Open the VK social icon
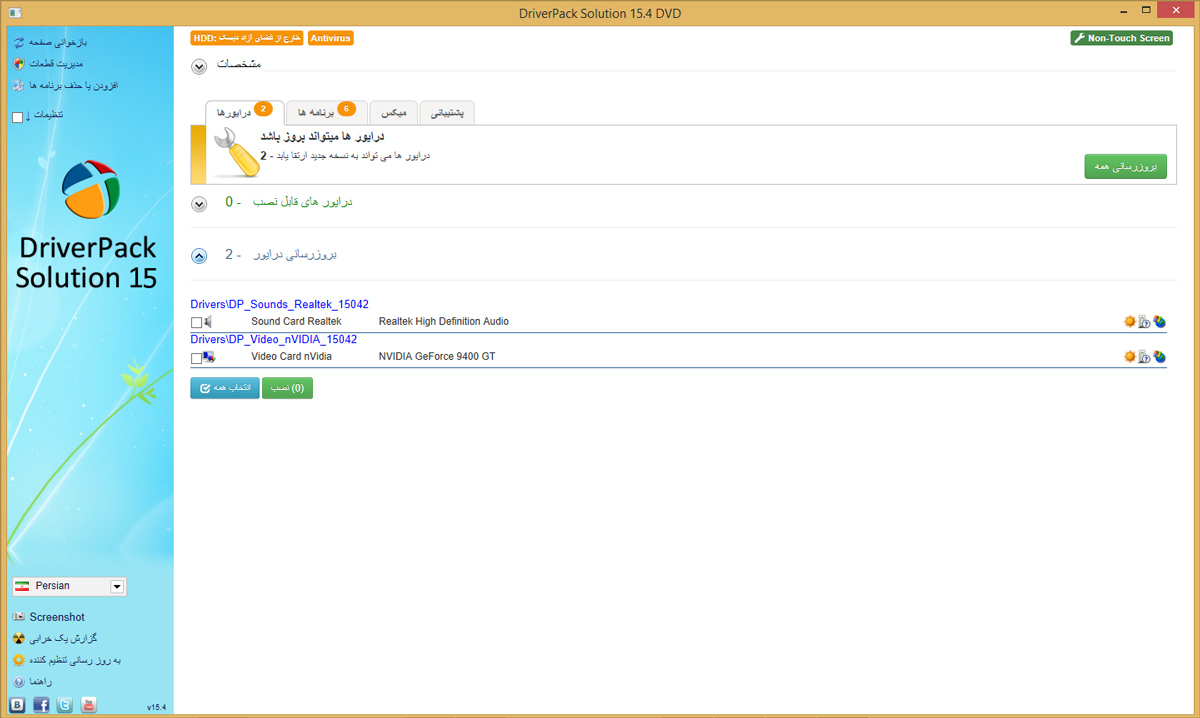This screenshot has height=718, width=1200. 17,705
